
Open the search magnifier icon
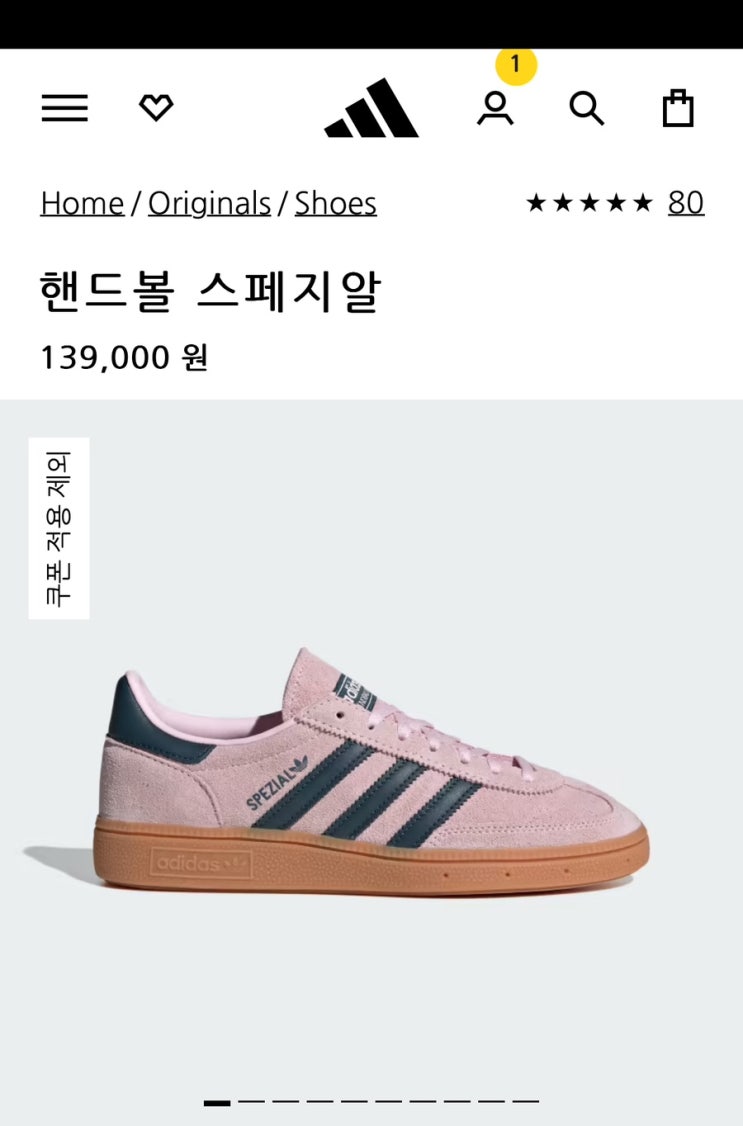coord(587,108)
